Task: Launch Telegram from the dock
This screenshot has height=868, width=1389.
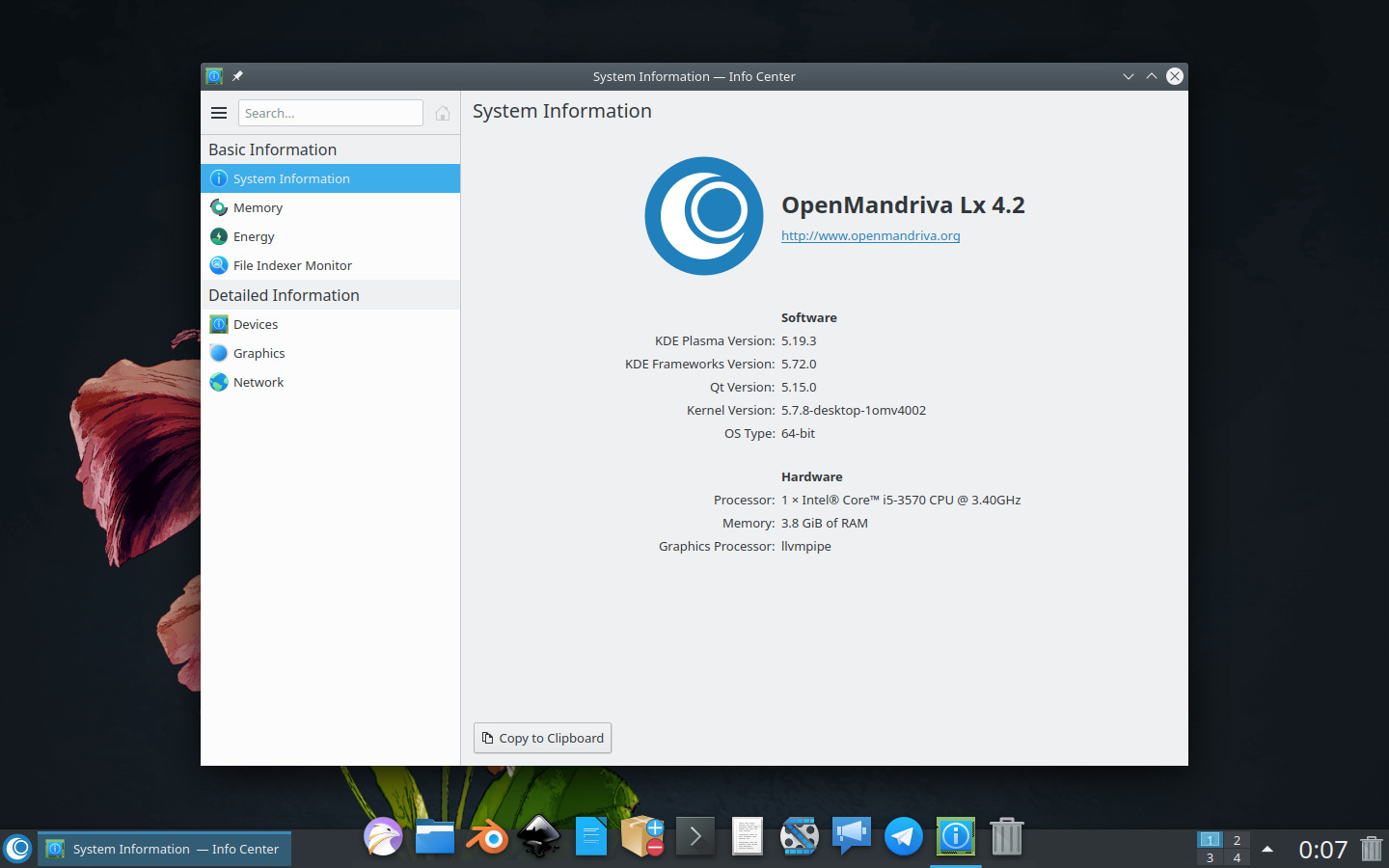Action: tap(904, 836)
